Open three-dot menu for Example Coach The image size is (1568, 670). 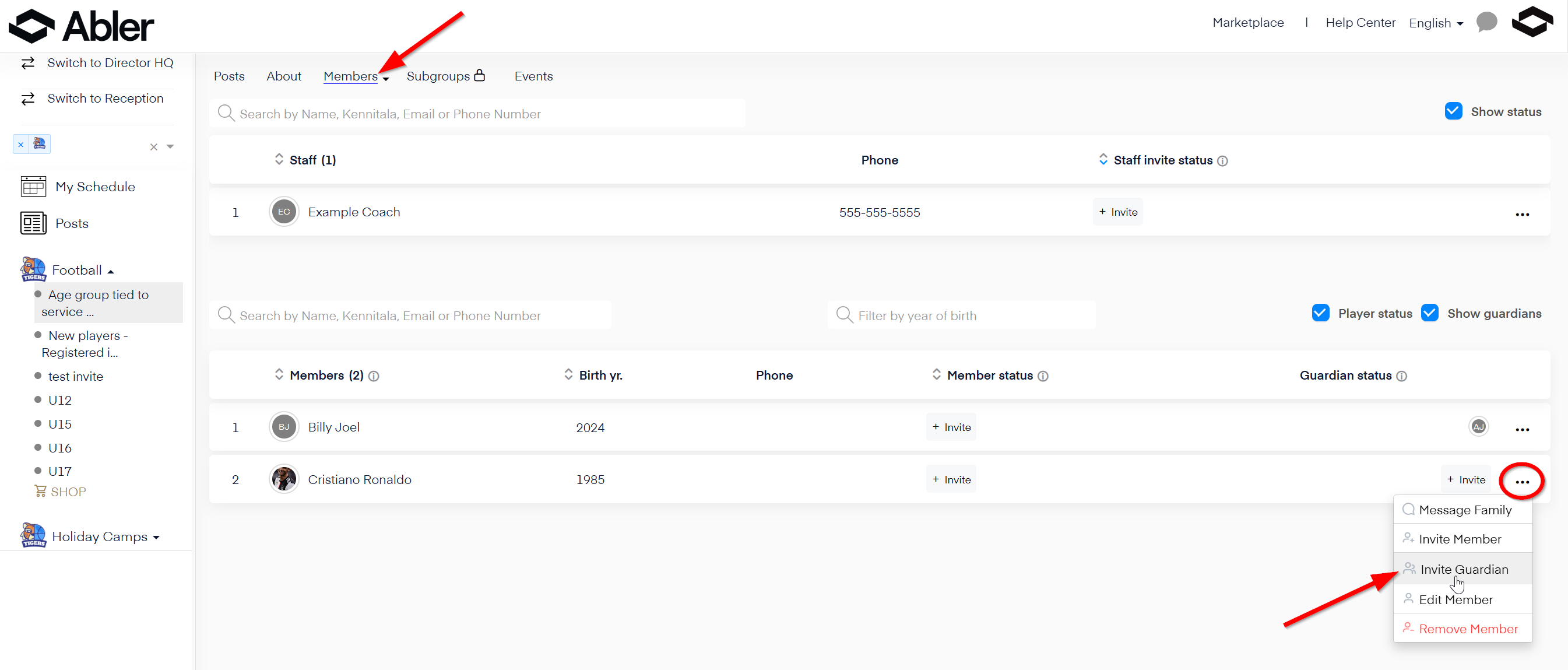tap(1522, 215)
